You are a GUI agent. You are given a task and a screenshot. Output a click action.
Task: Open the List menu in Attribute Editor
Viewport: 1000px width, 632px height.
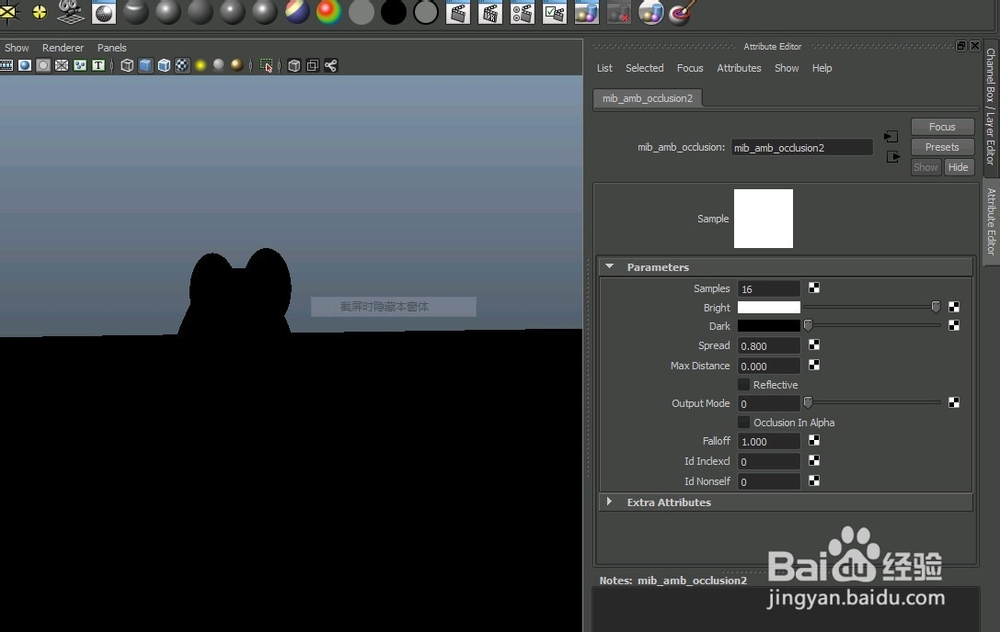click(x=605, y=68)
